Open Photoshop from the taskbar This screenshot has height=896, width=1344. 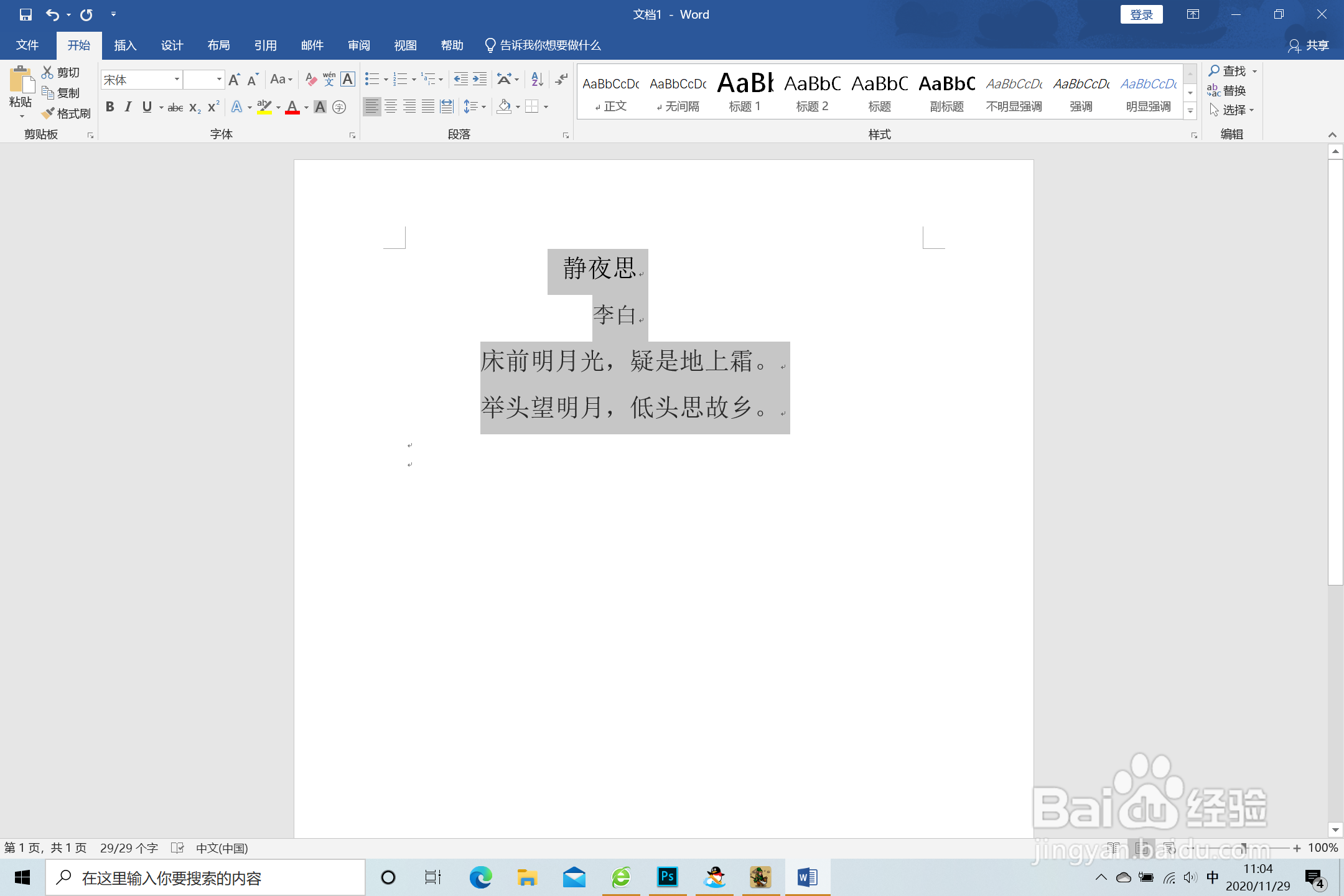pos(667,877)
